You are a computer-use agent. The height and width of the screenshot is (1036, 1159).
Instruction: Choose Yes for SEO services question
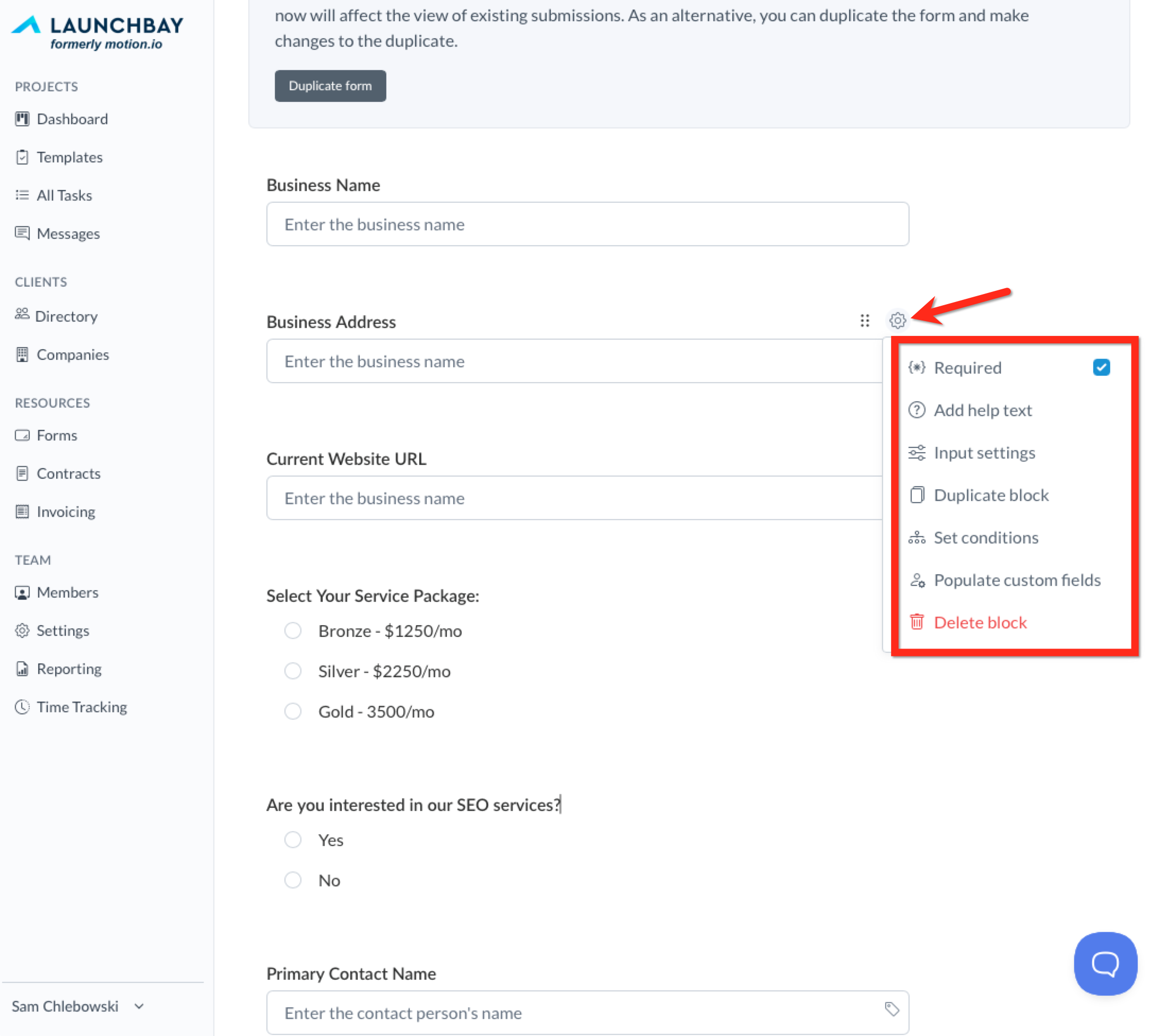(293, 840)
